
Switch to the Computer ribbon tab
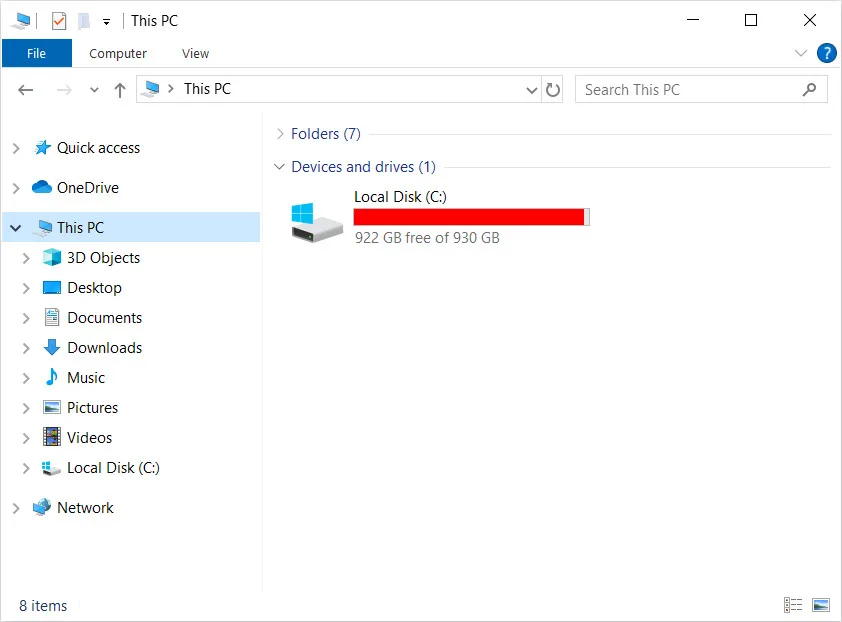118,53
